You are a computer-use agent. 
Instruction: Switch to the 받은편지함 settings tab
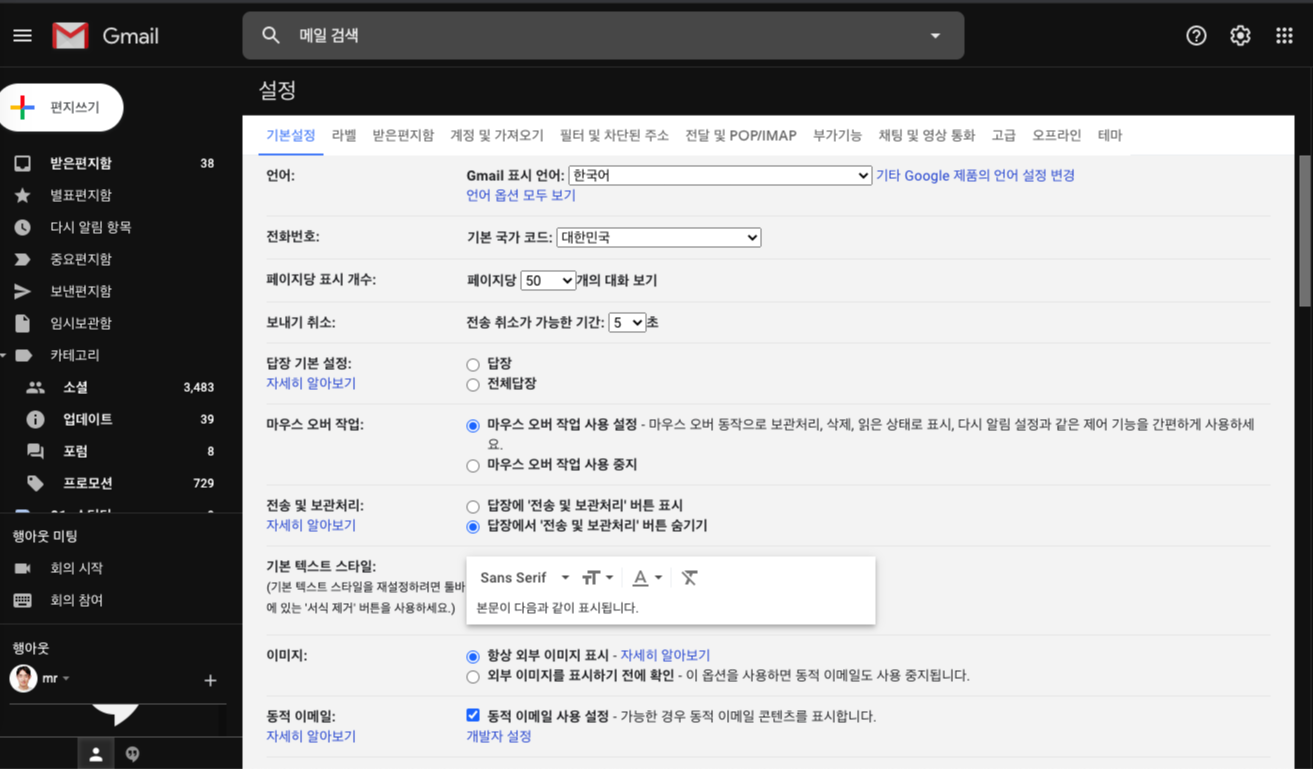(x=403, y=135)
